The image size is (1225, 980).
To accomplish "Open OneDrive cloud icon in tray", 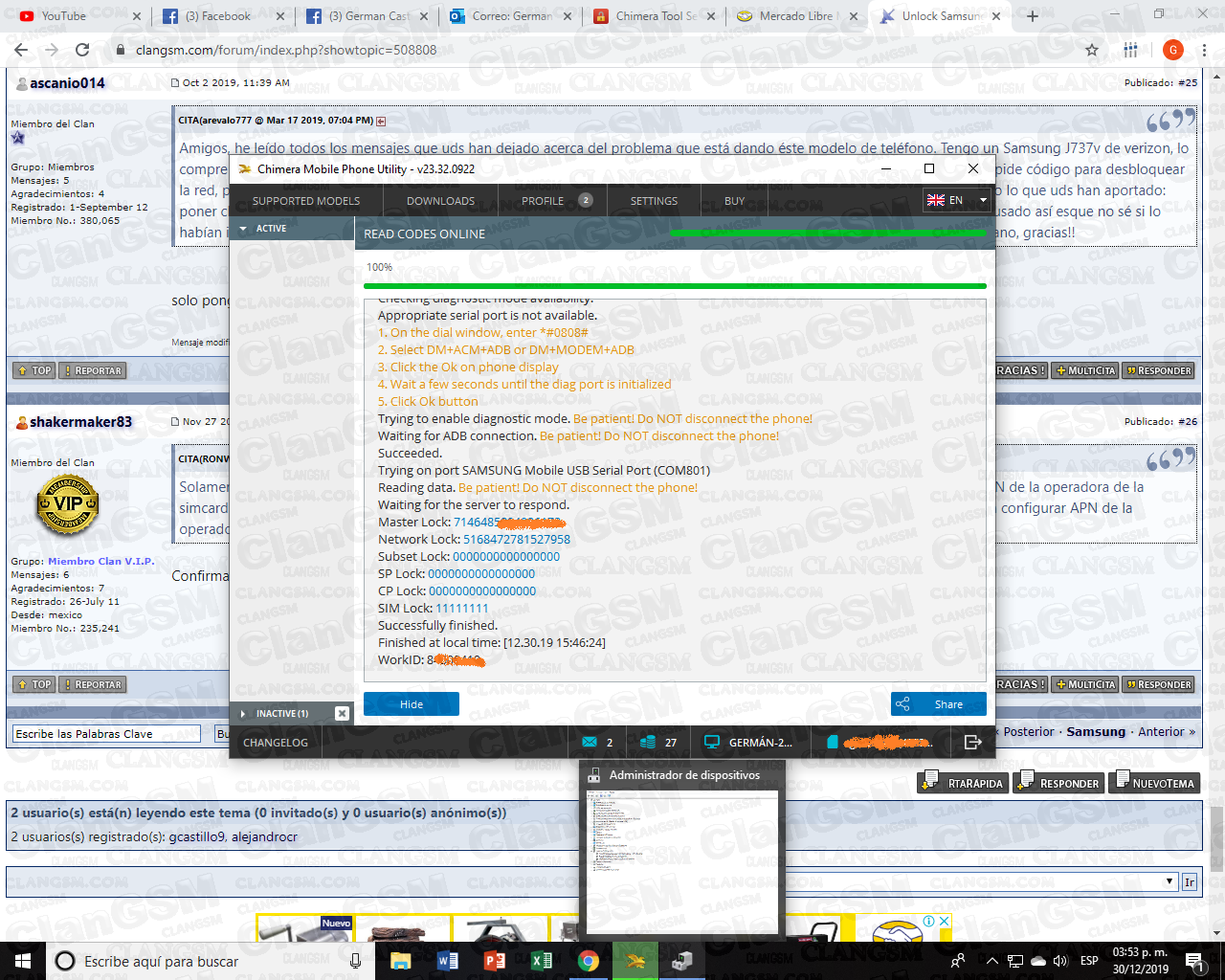I will pos(1038,961).
